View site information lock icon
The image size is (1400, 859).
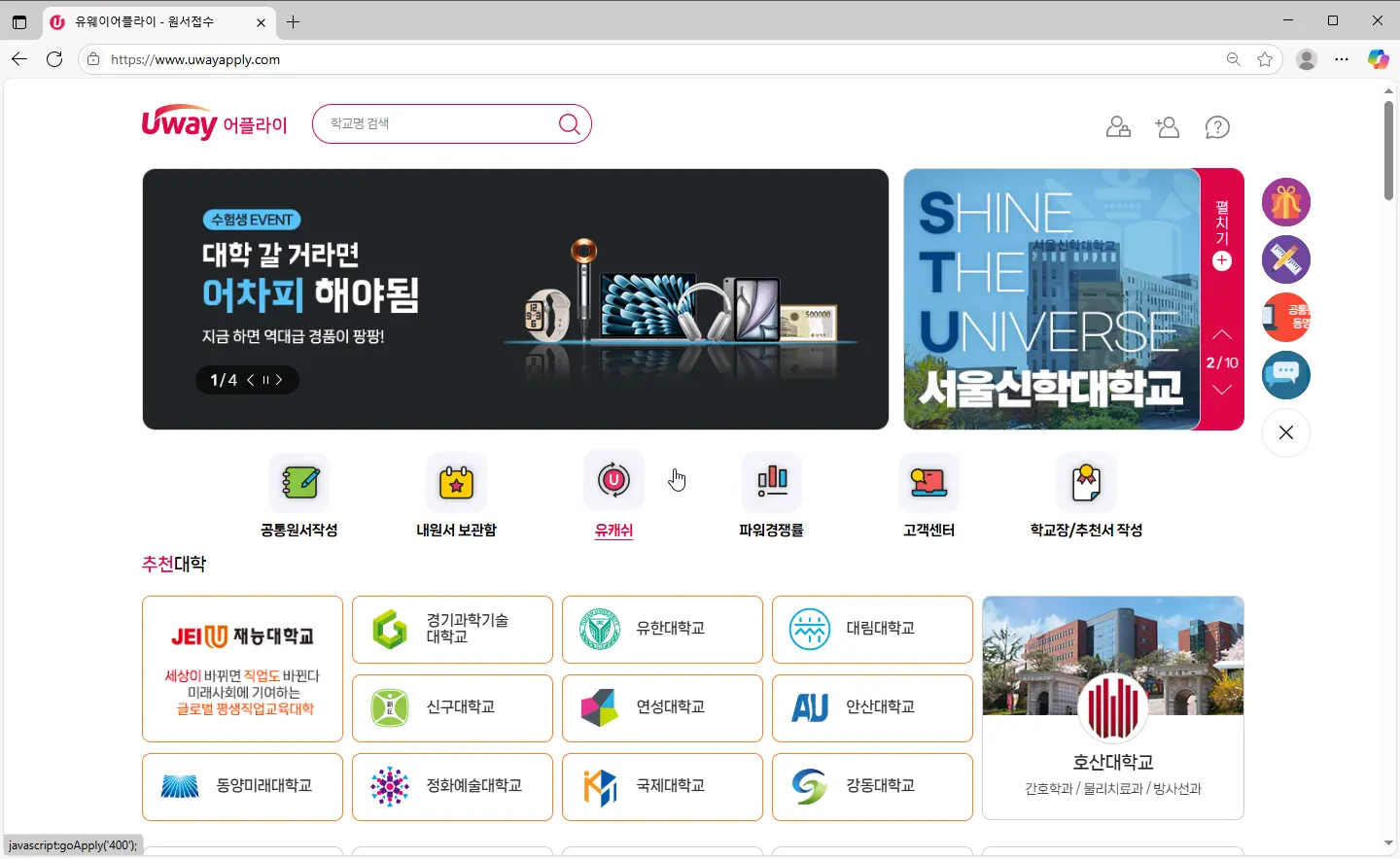pos(93,59)
